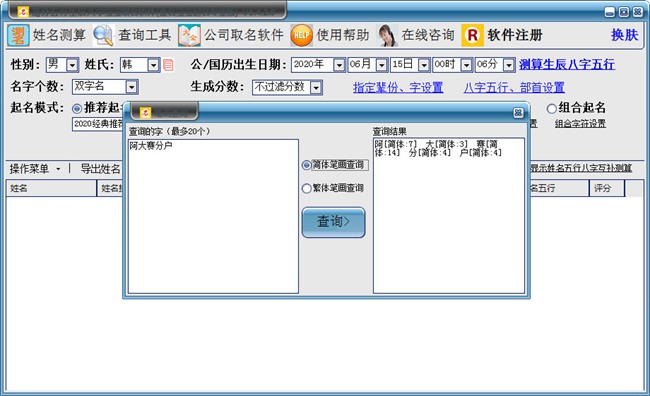Click the red list icon beside 姓氏
The width and height of the screenshot is (650, 396).
[x=168, y=65]
